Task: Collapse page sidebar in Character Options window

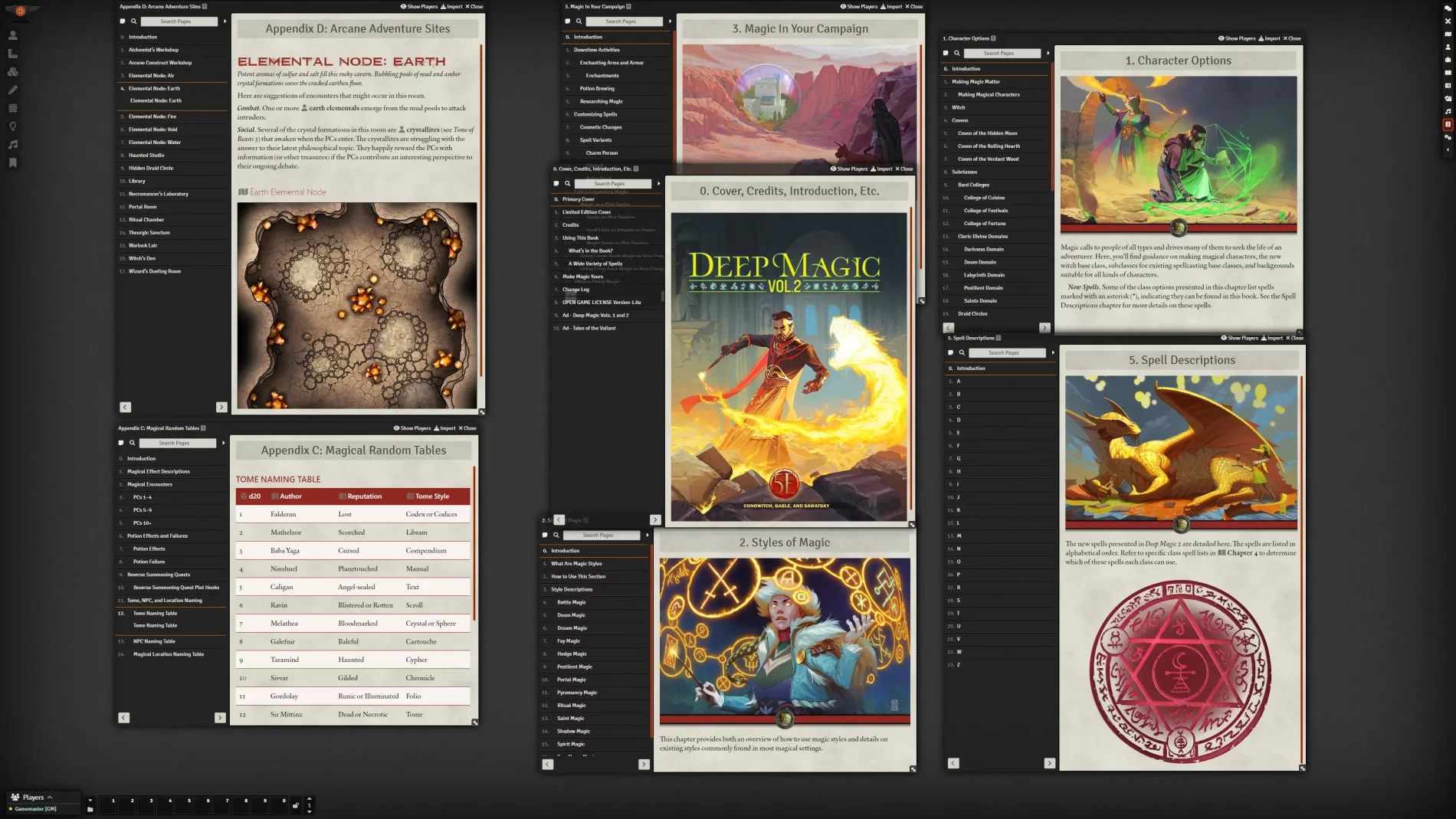Action: [x=1048, y=53]
